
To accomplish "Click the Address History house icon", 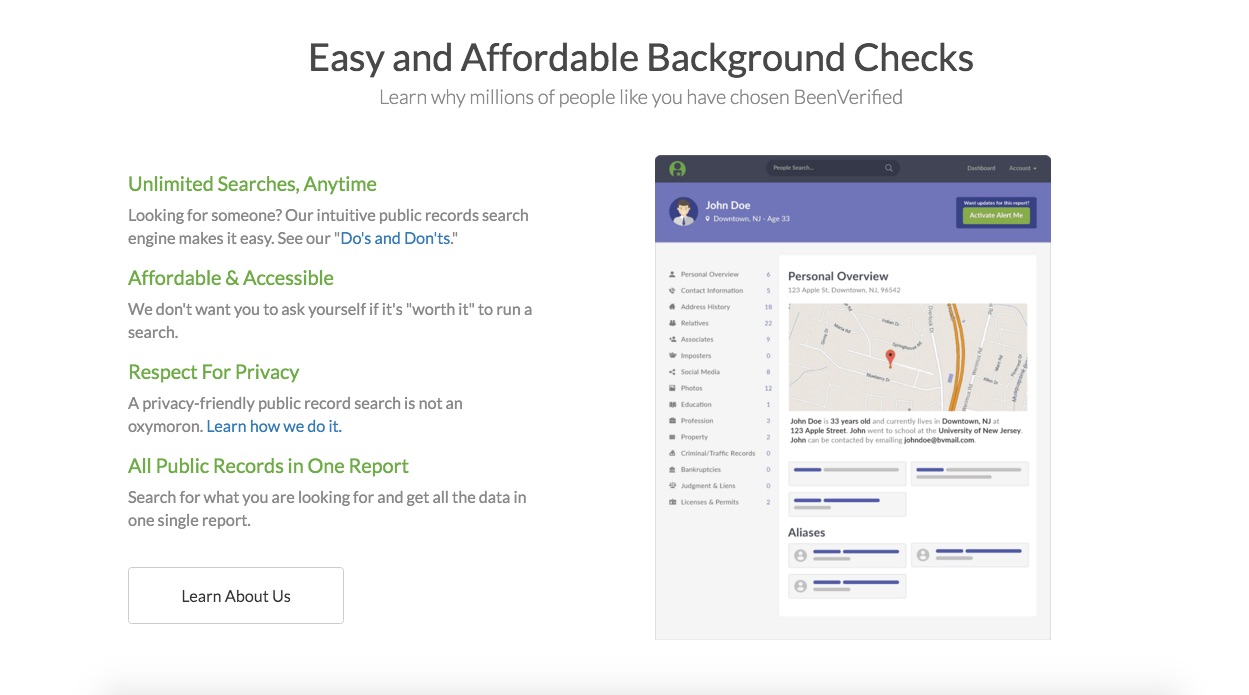I will [670, 307].
